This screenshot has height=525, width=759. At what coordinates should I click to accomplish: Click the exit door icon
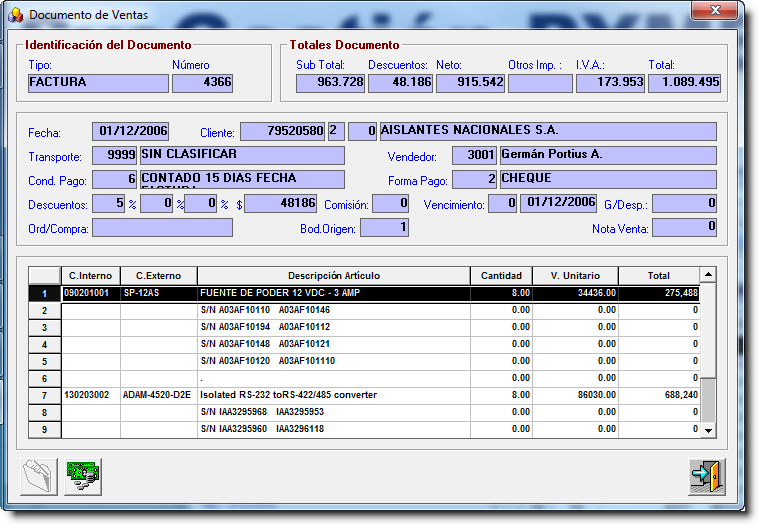[707, 477]
